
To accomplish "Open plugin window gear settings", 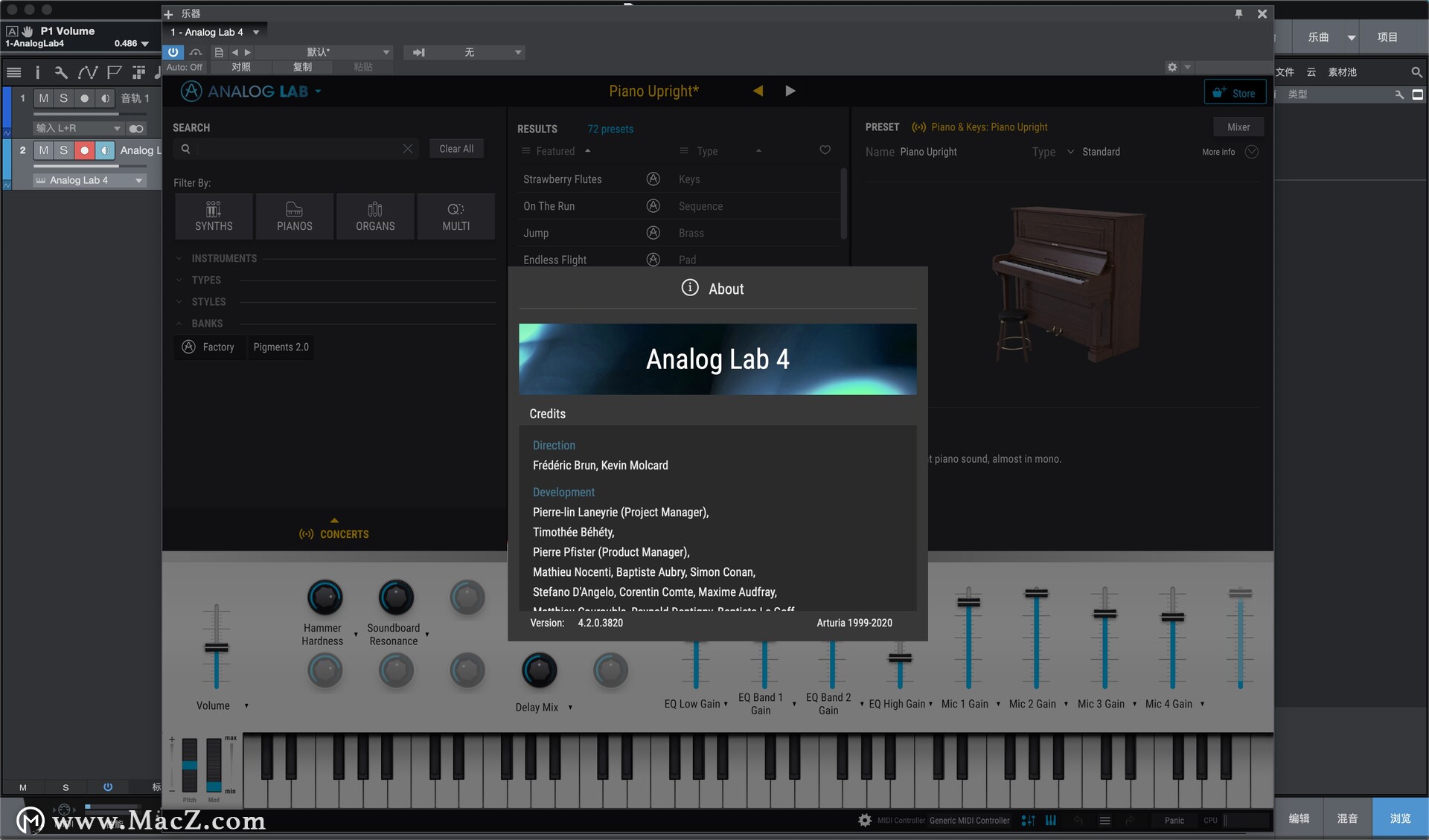I will (x=1172, y=67).
